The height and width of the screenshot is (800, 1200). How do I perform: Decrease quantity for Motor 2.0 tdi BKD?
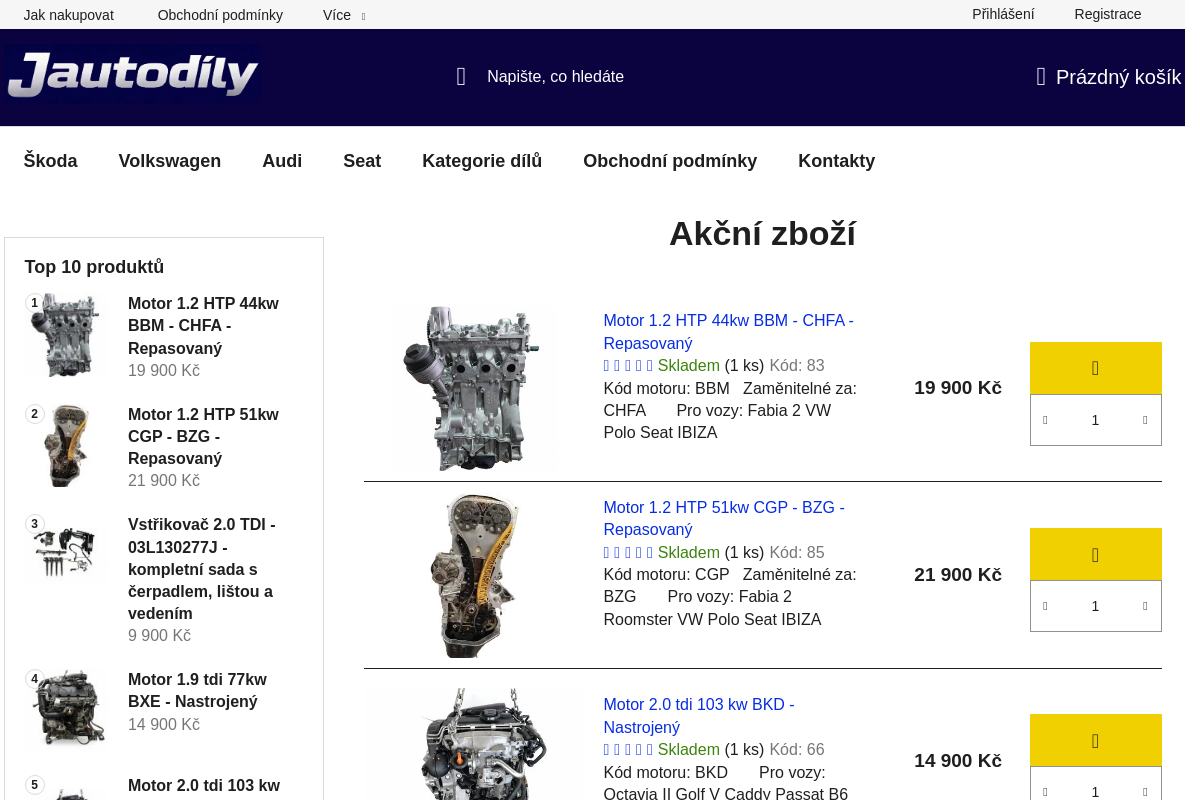(1045, 791)
